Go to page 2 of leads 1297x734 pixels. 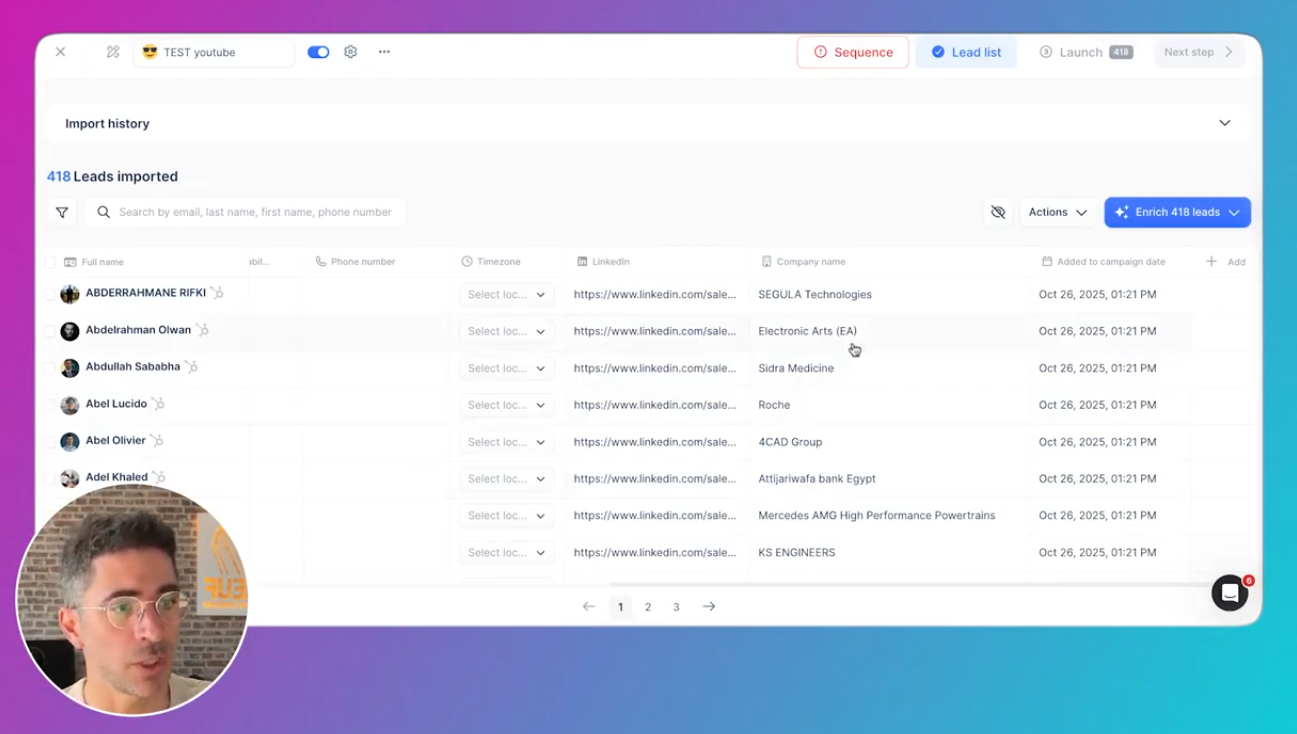(648, 607)
